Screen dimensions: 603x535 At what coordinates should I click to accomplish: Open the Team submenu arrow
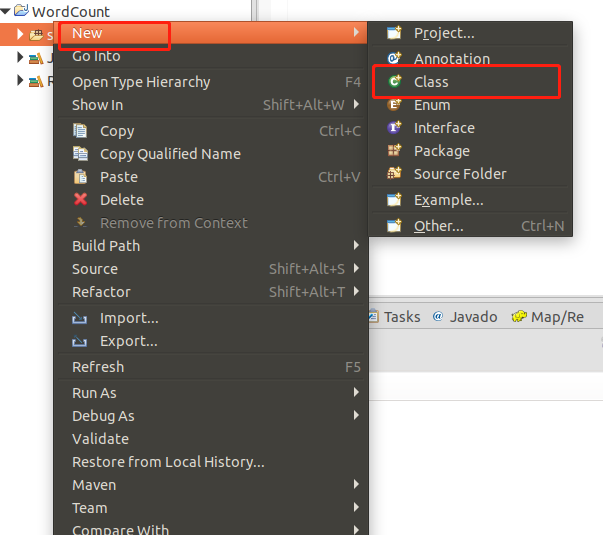tap(356, 507)
